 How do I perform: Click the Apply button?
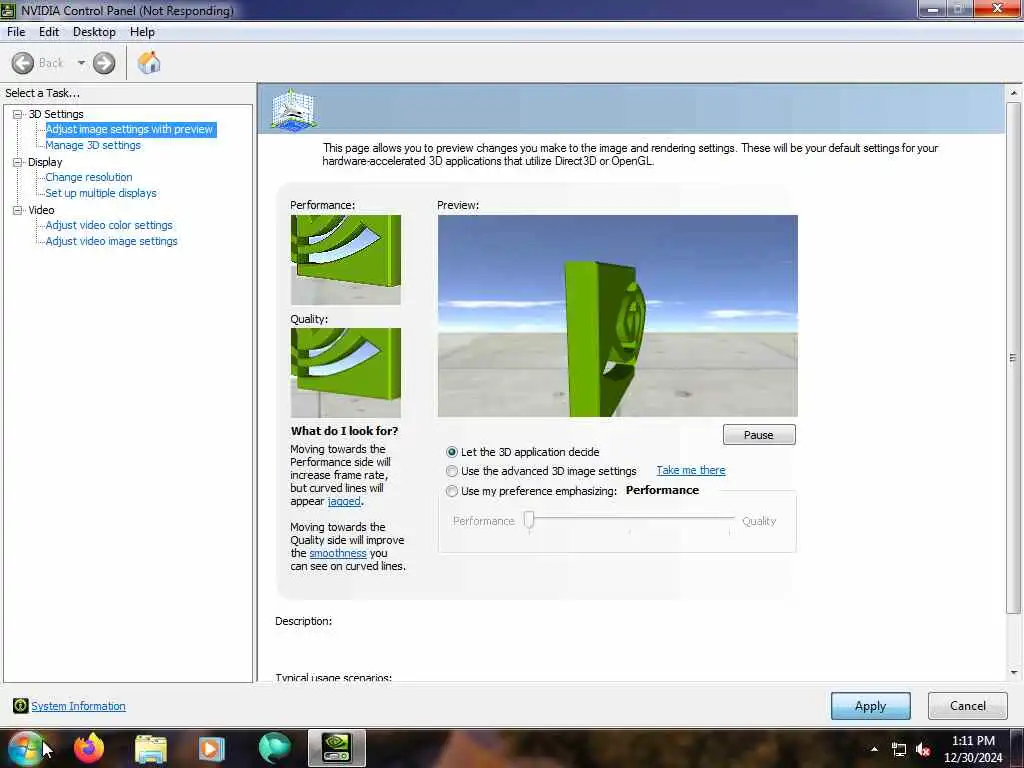[871, 706]
